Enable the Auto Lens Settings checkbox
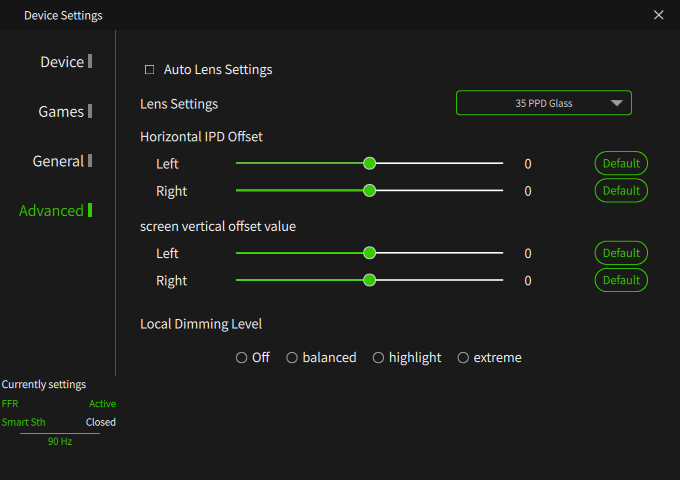This screenshot has width=680, height=480. (150, 70)
